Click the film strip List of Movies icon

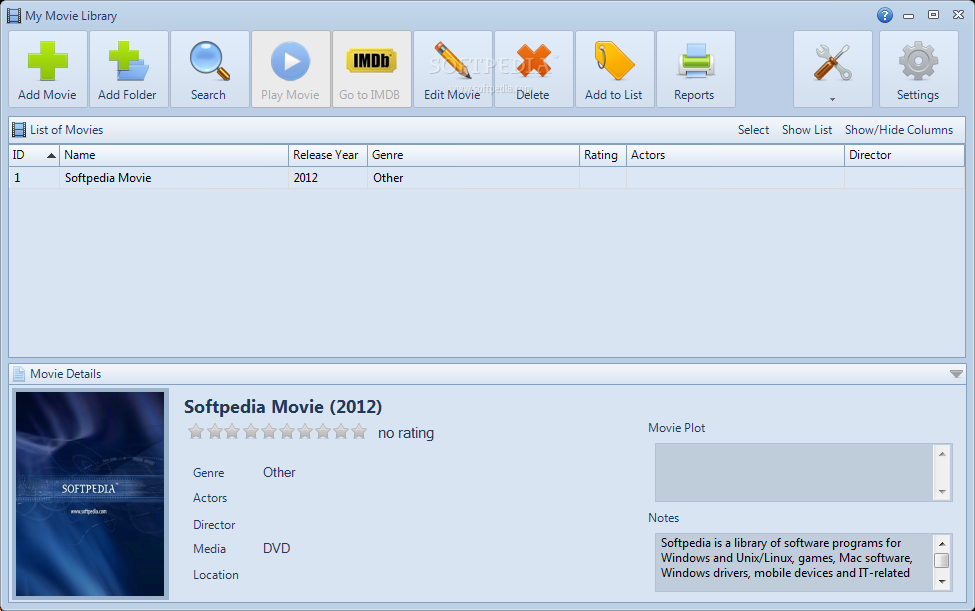coord(19,130)
